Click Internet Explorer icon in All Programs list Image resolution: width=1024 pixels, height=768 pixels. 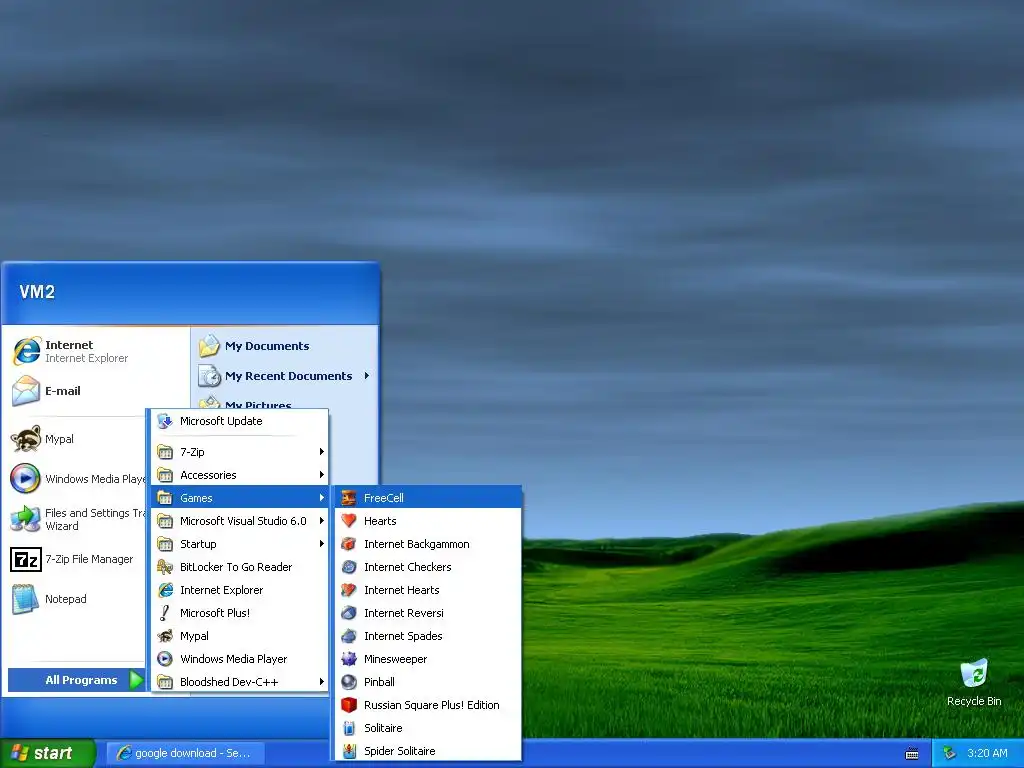165,590
